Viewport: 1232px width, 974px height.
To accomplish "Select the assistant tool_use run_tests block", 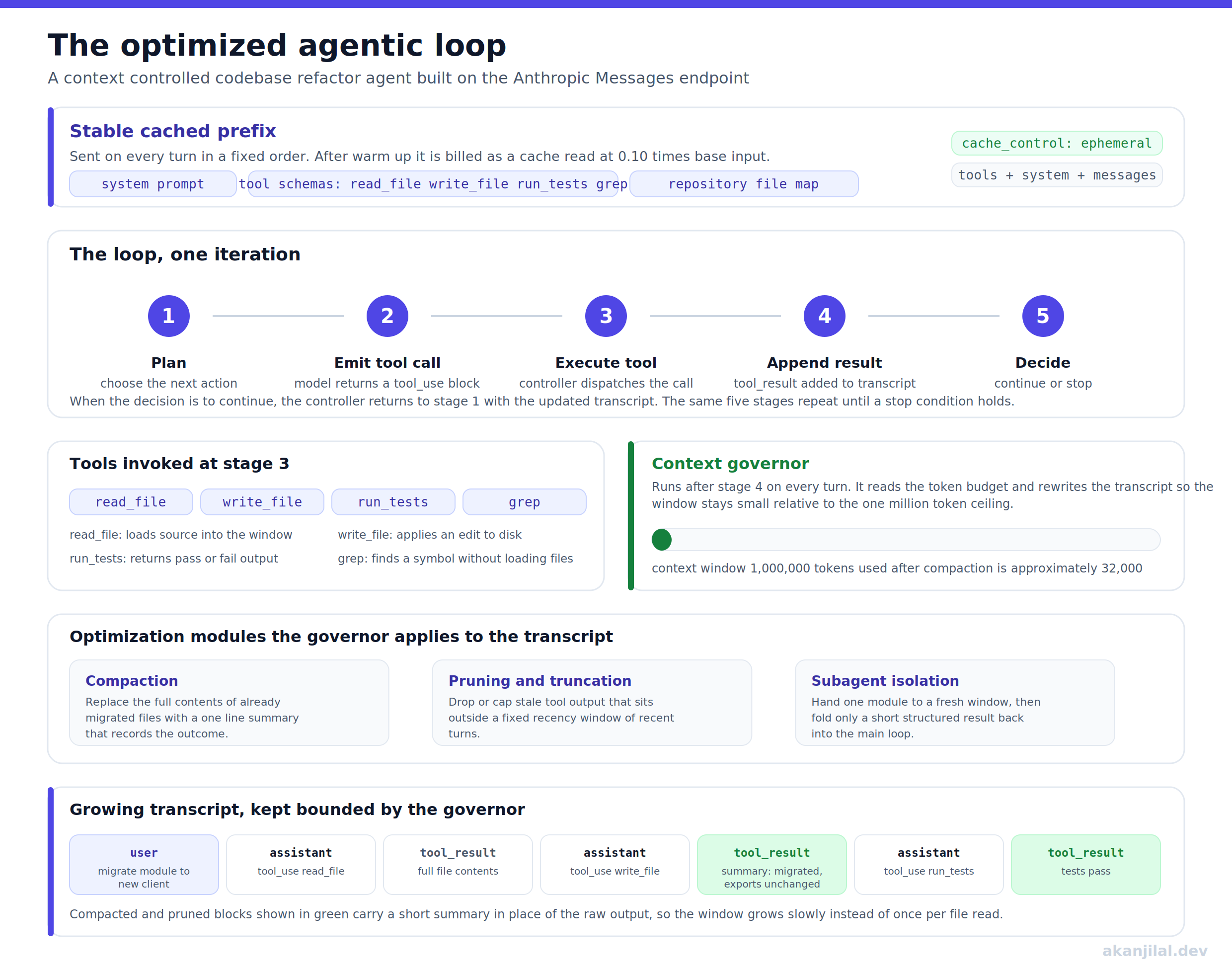I will click(x=928, y=865).
